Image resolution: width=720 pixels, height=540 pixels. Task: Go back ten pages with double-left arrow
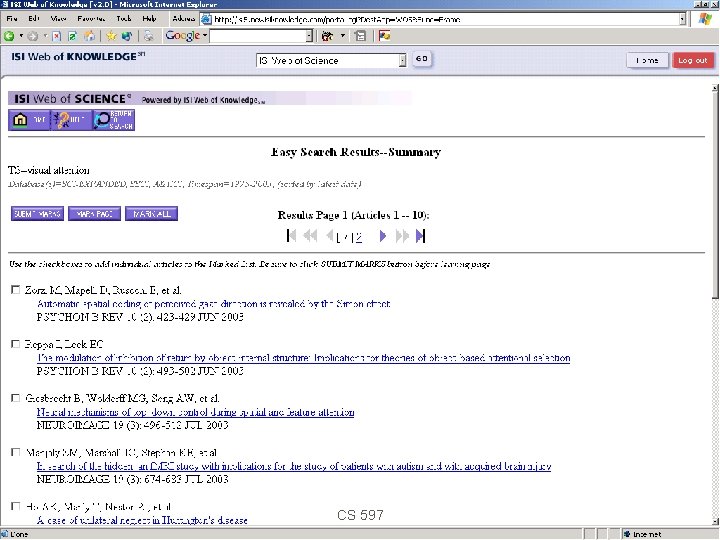point(310,236)
